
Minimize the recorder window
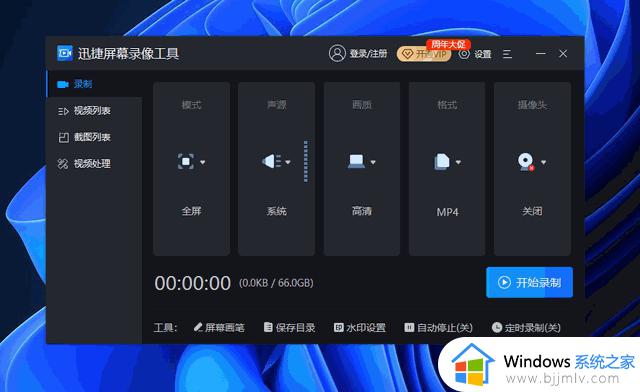coord(541,53)
